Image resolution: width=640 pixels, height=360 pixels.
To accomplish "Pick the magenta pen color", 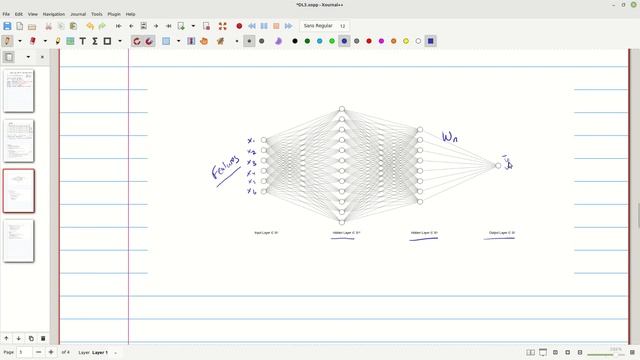I will 381,41.
